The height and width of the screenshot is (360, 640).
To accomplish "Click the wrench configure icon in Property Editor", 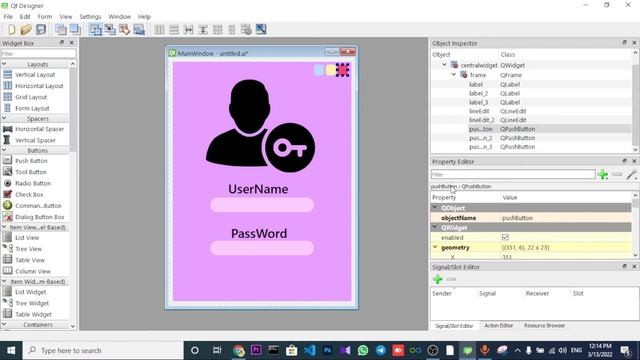I will tap(631, 175).
